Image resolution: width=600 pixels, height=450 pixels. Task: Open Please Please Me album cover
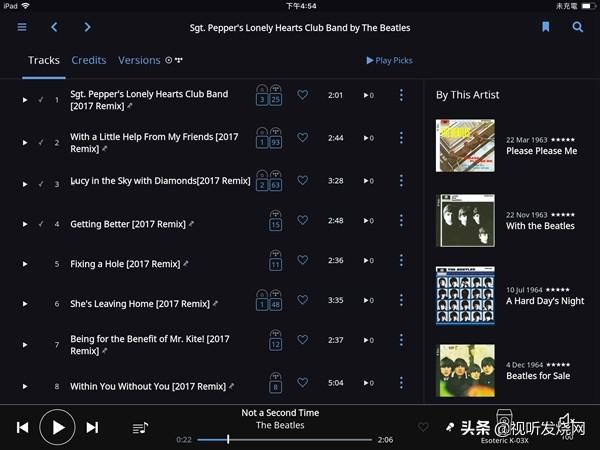(x=465, y=145)
